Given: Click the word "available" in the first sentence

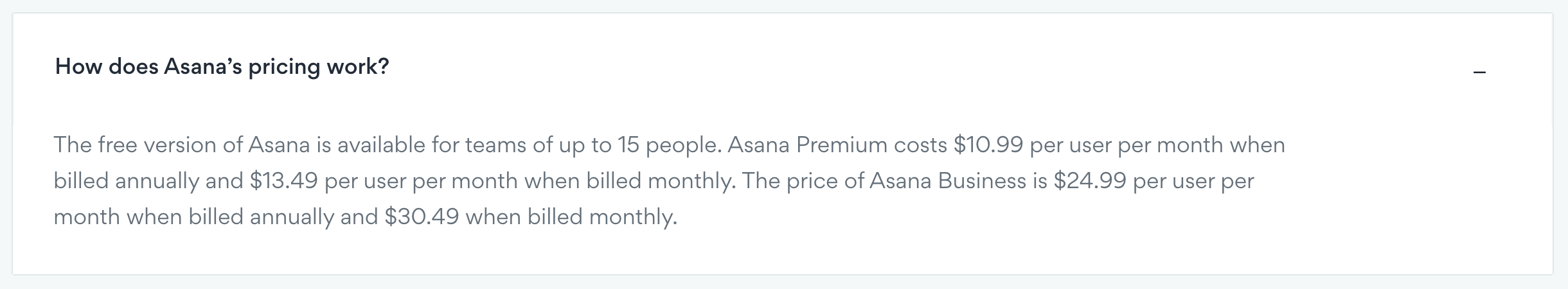Looking at the screenshot, I should tap(381, 145).
